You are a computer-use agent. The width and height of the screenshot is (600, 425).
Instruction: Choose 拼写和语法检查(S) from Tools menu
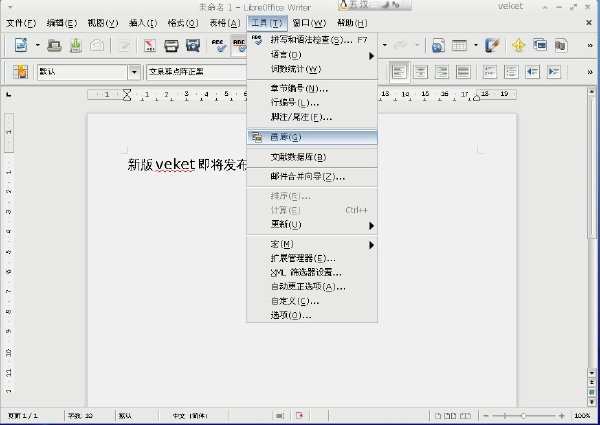pos(312,40)
